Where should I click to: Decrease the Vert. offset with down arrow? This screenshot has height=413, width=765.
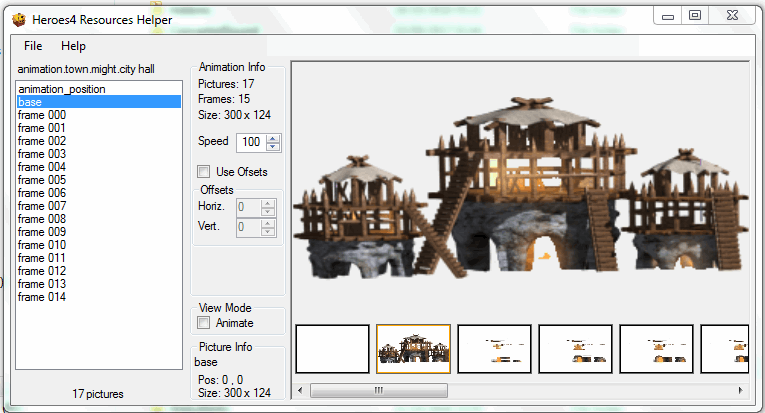[x=268, y=232]
